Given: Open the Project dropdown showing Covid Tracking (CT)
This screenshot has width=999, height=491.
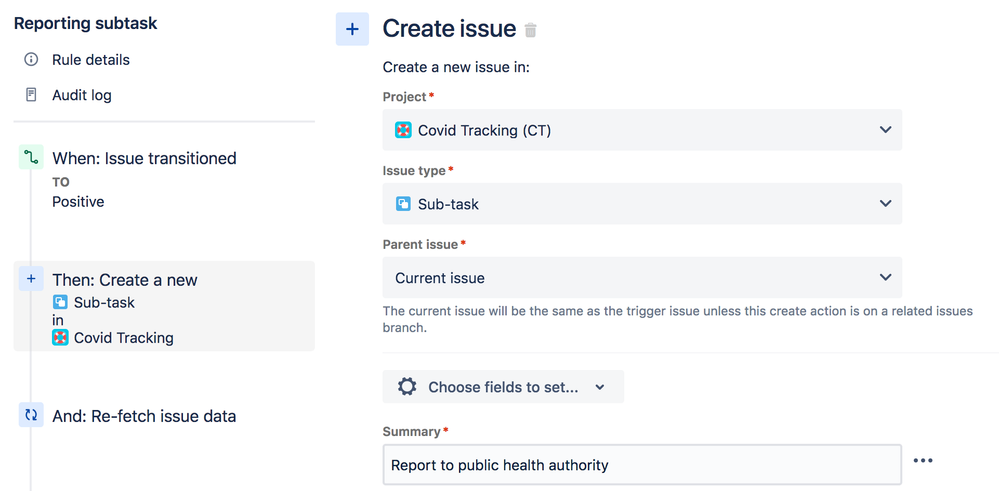Looking at the screenshot, I should tap(642, 130).
